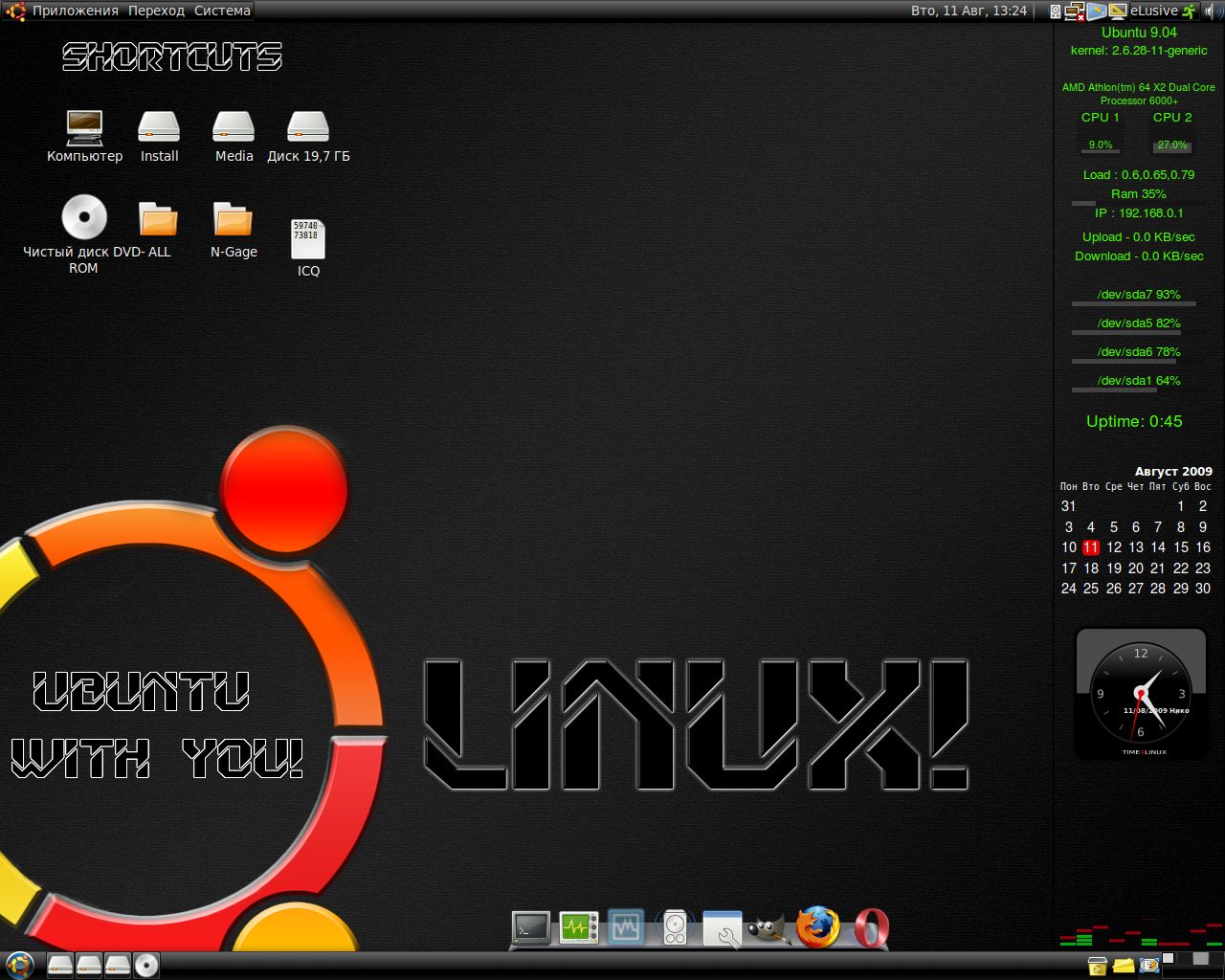Click date 30 in the calendar
The height and width of the screenshot is (980, 1225).
(1203, 589)
